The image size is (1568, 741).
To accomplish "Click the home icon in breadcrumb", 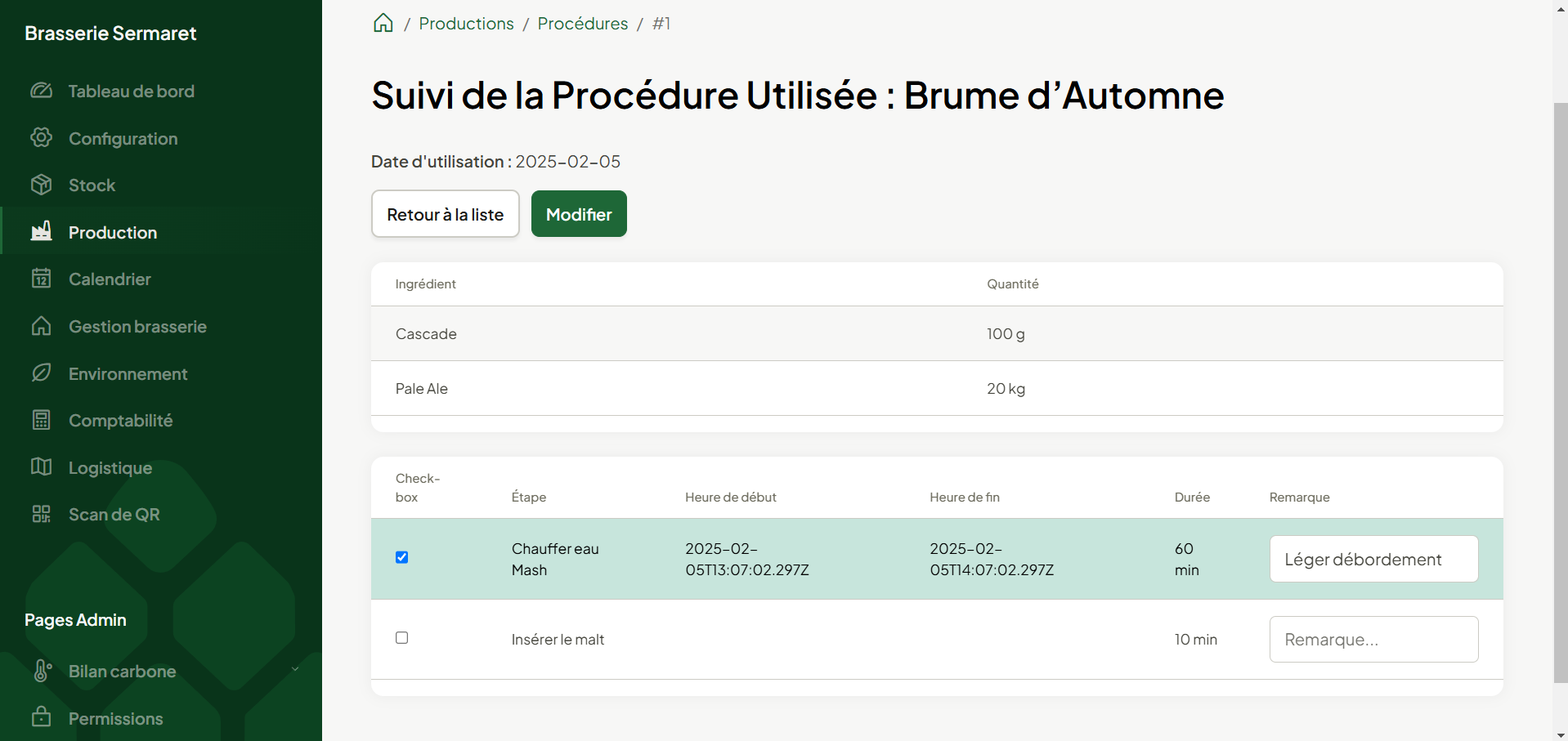I will point(383,23).
